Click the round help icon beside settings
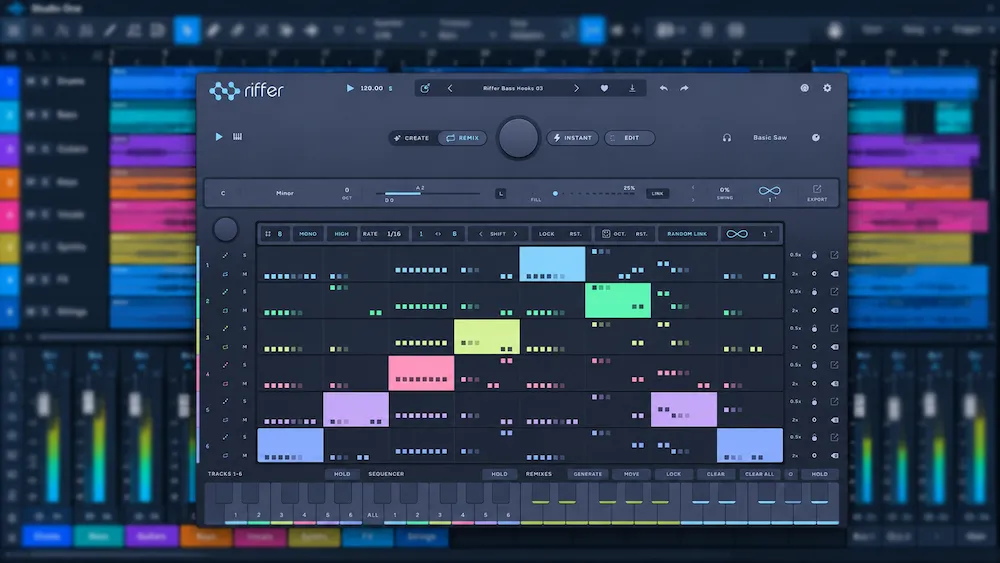 [x=805, y=88]
